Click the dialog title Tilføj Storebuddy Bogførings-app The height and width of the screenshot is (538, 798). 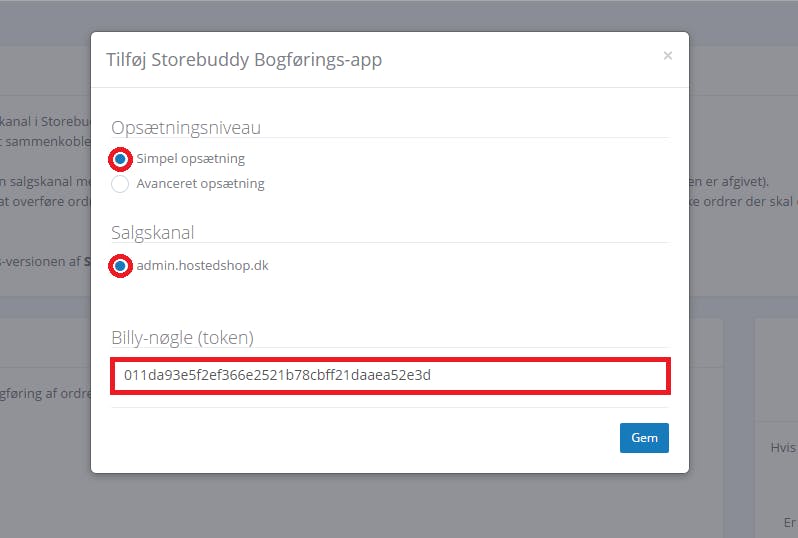244,60
